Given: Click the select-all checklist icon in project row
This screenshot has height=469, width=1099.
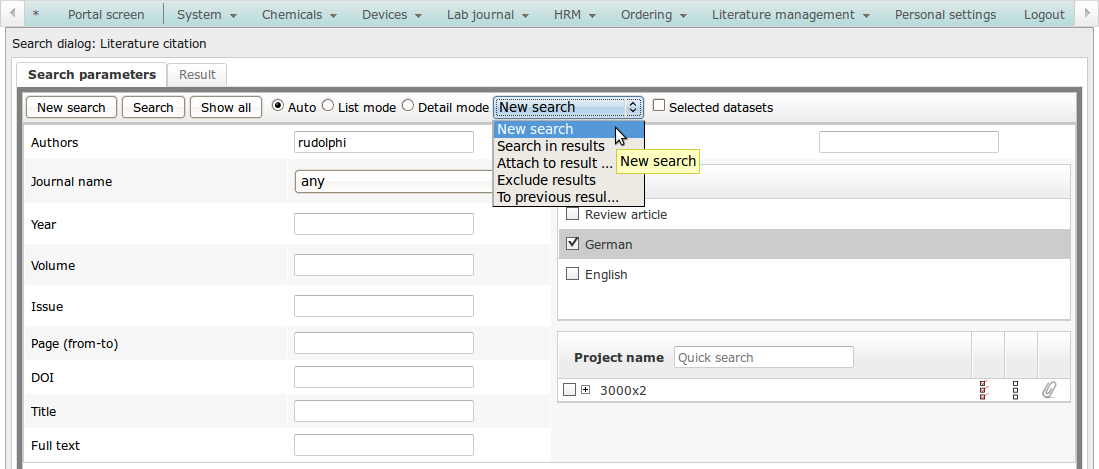Looking at the screenshot, I should (984, 390).
